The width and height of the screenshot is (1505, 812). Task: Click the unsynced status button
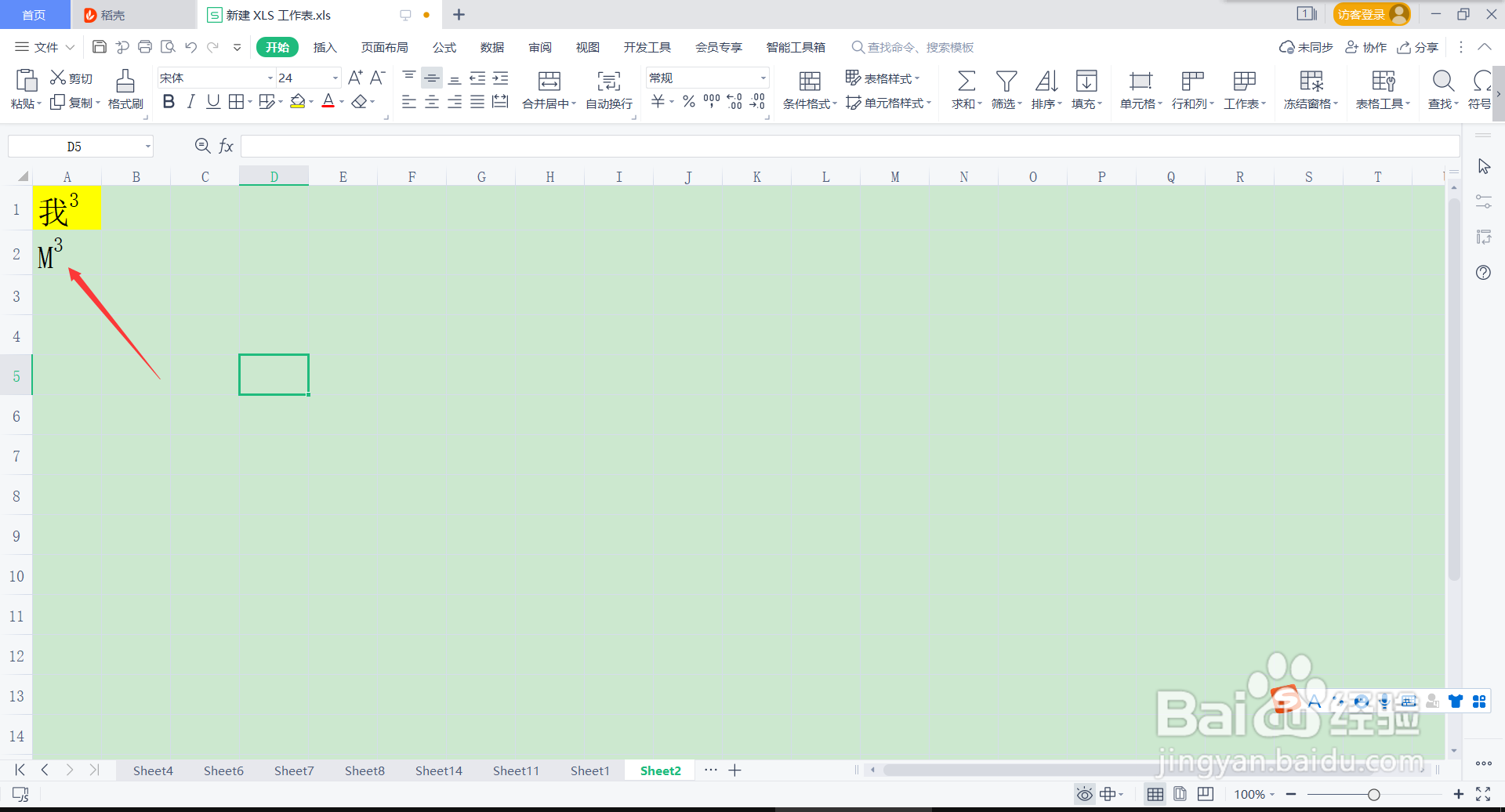tap(1306, 47)
